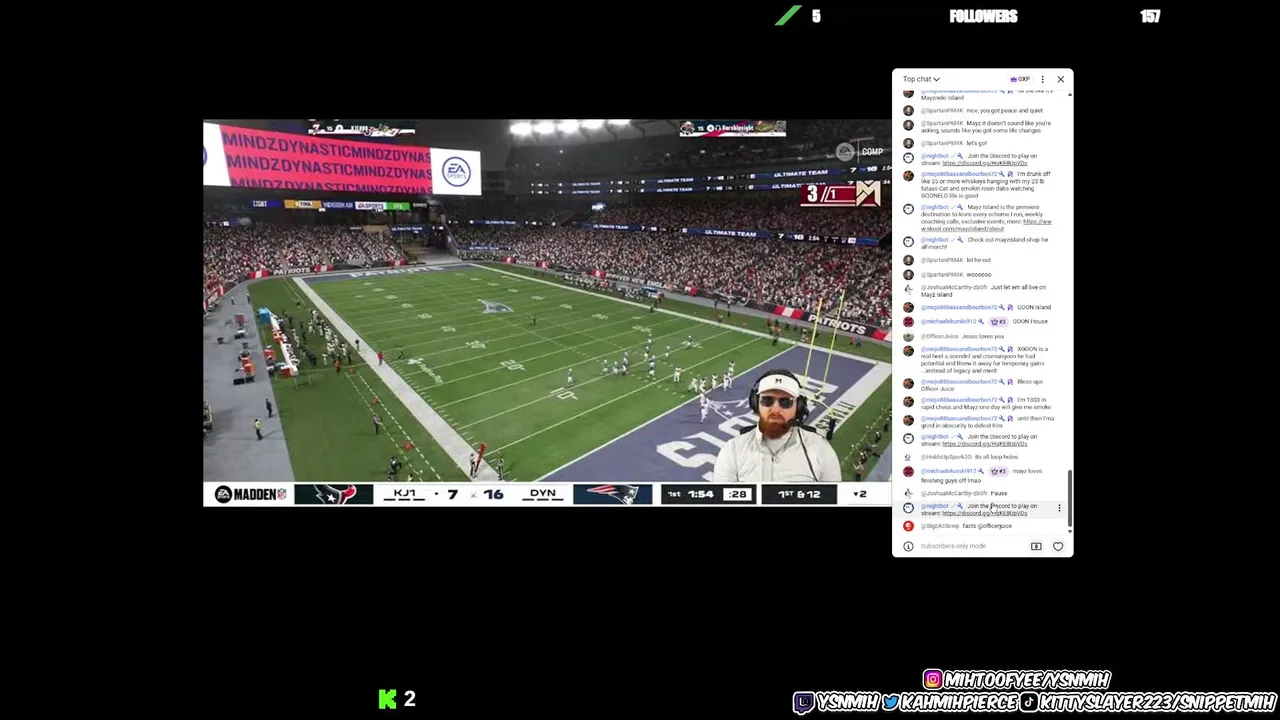Click the 3/1 M overlay badge
1280x720 pixels.
coord(840,193)
